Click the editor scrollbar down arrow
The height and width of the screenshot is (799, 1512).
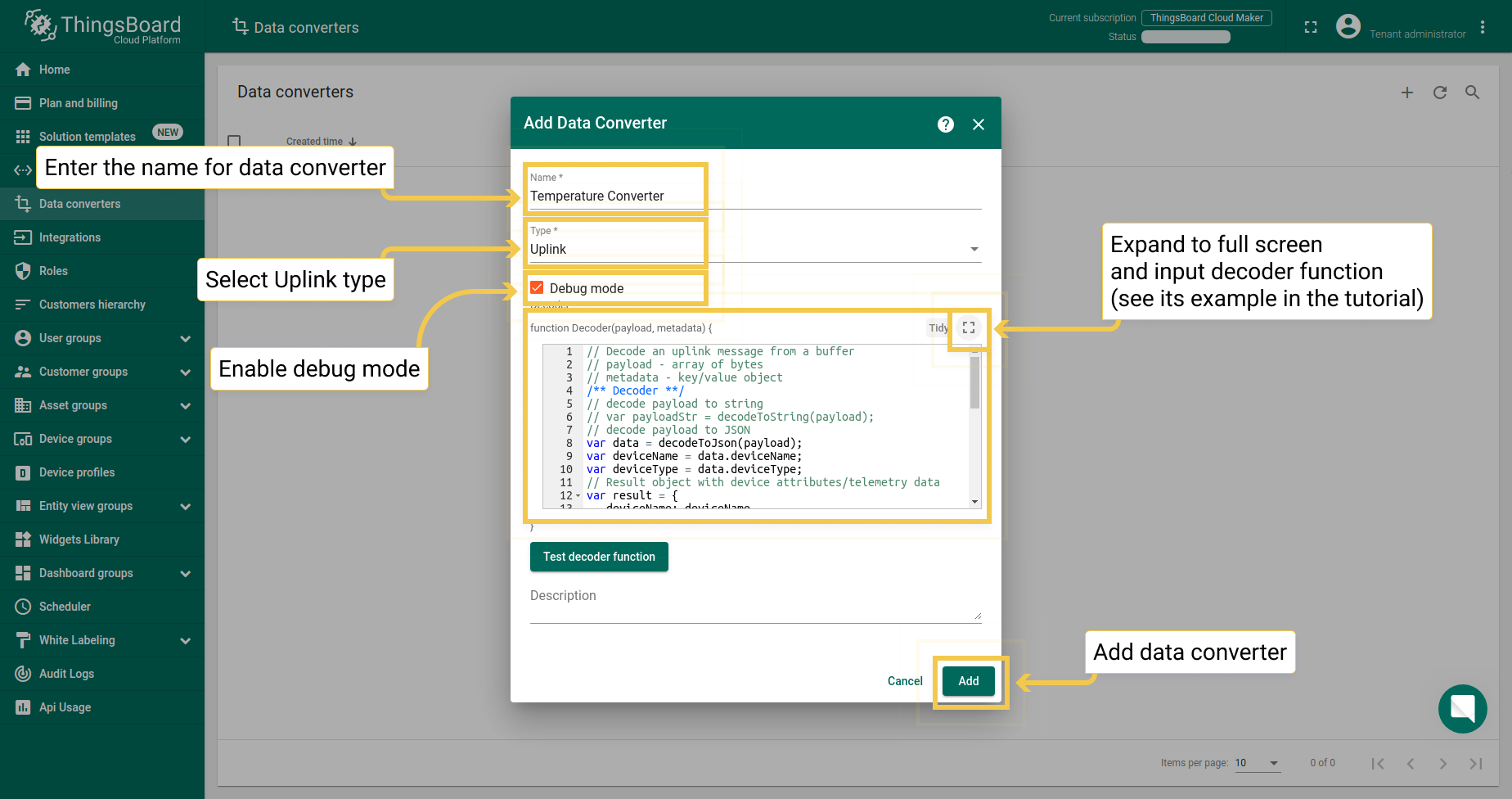pos(974,502)
